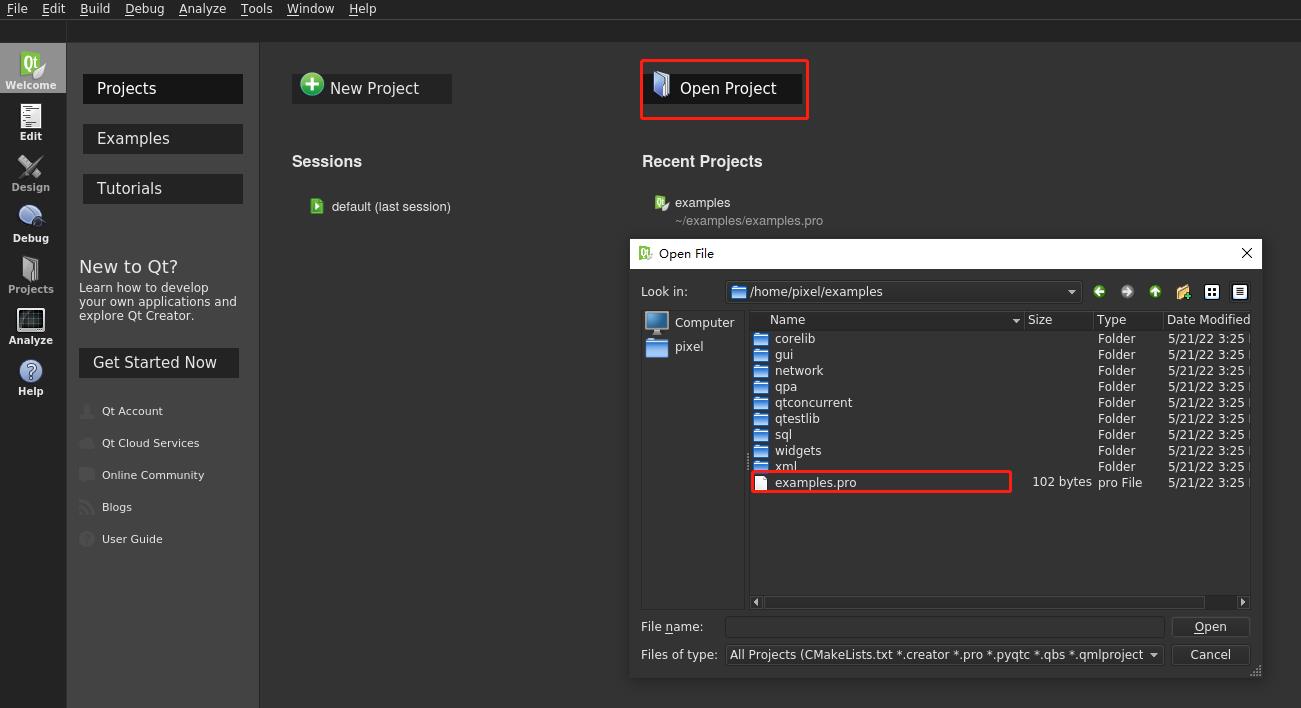Select the Tutorials tab on Welcome page
1301x708 pixels.
163,188
